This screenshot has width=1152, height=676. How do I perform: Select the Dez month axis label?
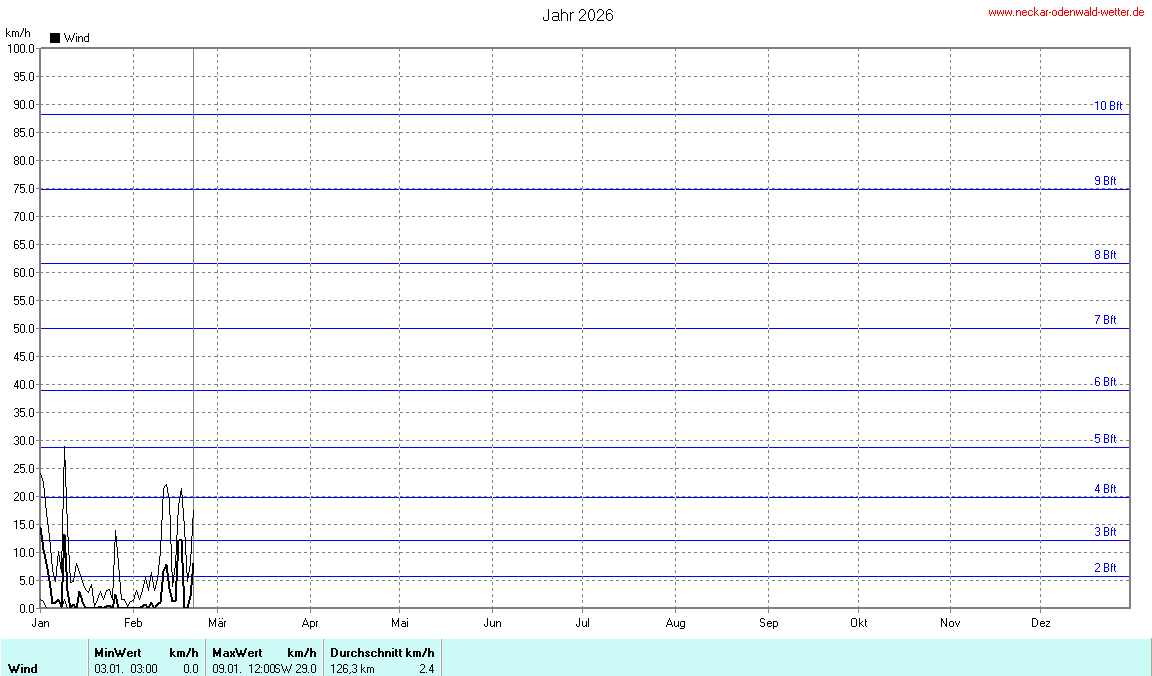pos(1041,623)
